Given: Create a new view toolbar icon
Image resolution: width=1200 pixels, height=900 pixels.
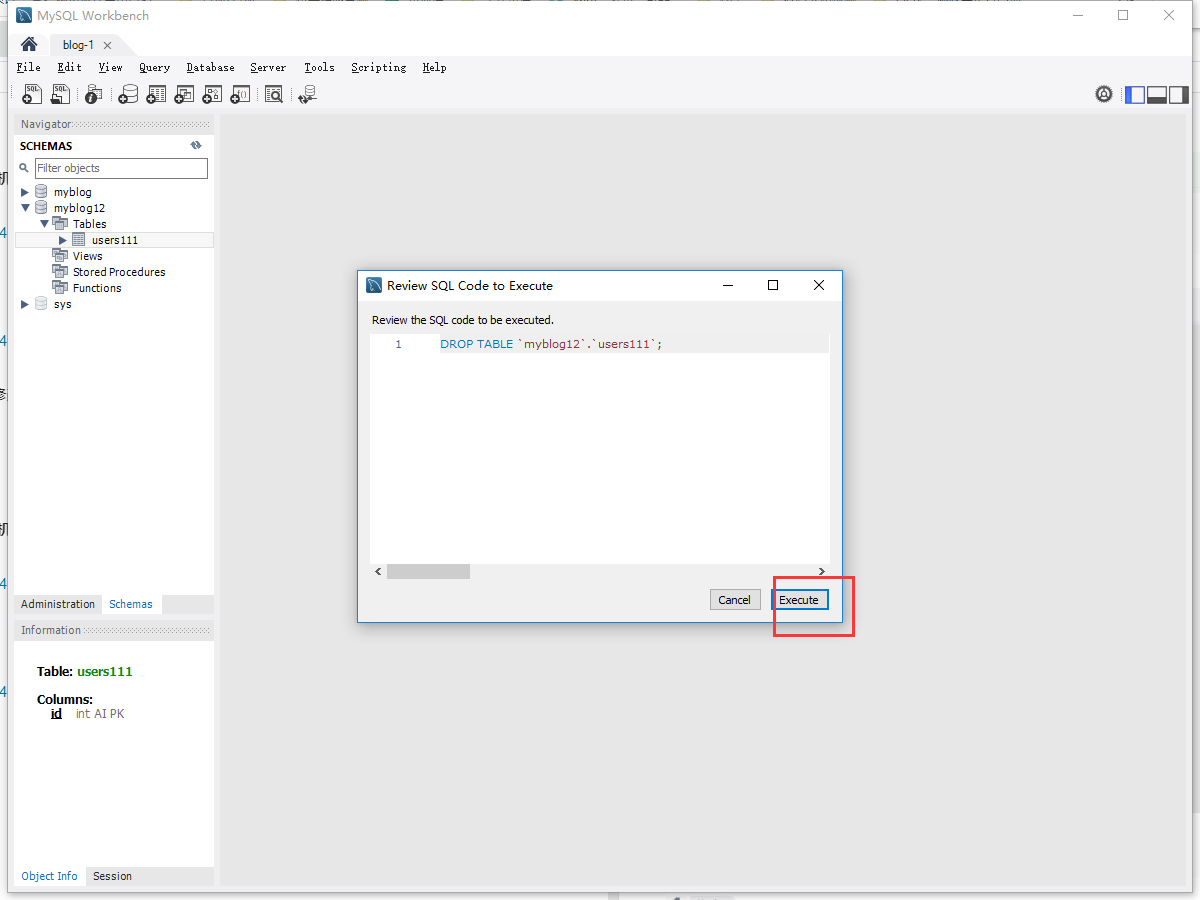Looking at the screenshot, I should pyautogui.click(x=184, y=94).
